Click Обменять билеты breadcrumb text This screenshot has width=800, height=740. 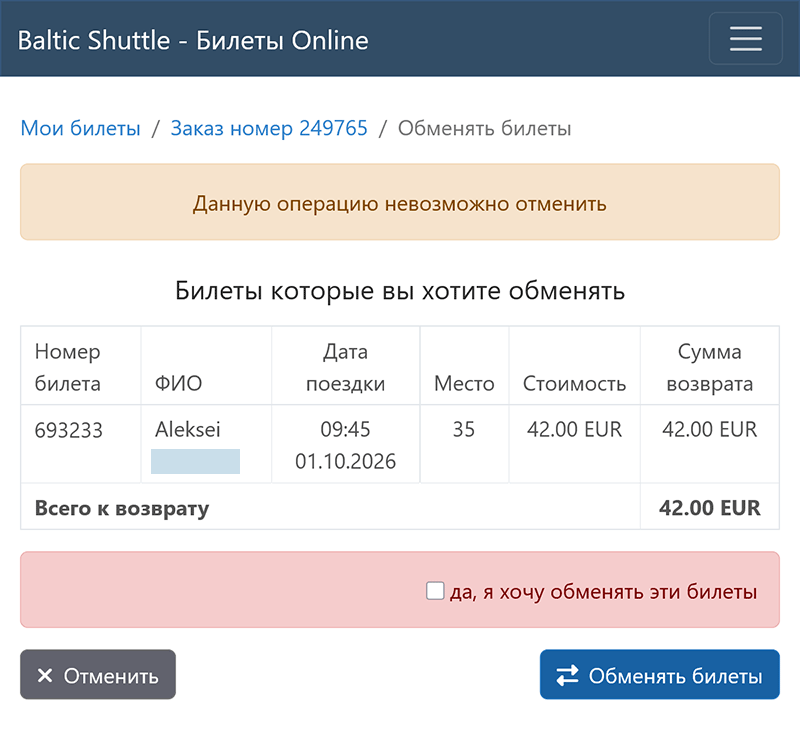pyautogui.click(x=484, y=128)
